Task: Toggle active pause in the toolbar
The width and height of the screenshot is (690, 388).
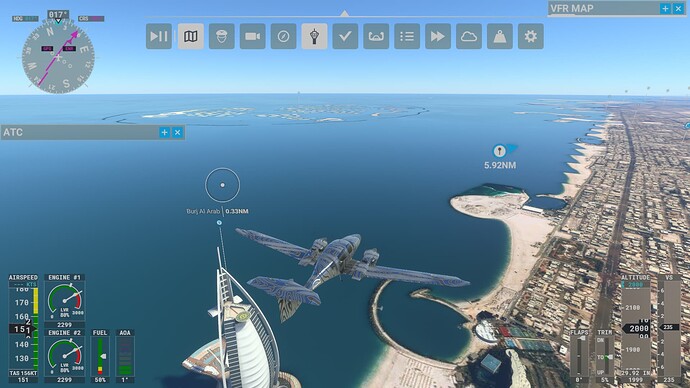Action: point(159,36)
